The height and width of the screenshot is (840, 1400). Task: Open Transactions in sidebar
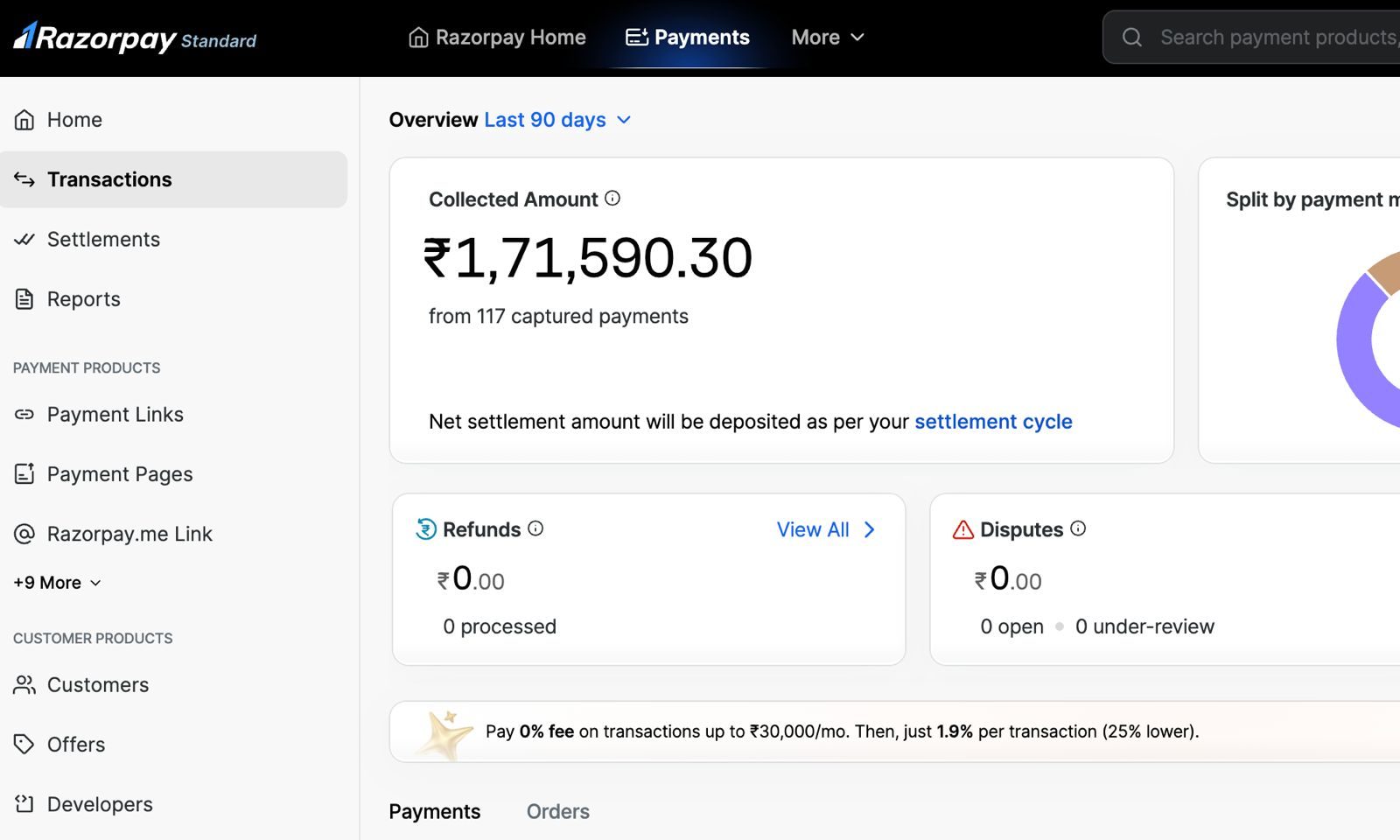click(x=174, y=179)
